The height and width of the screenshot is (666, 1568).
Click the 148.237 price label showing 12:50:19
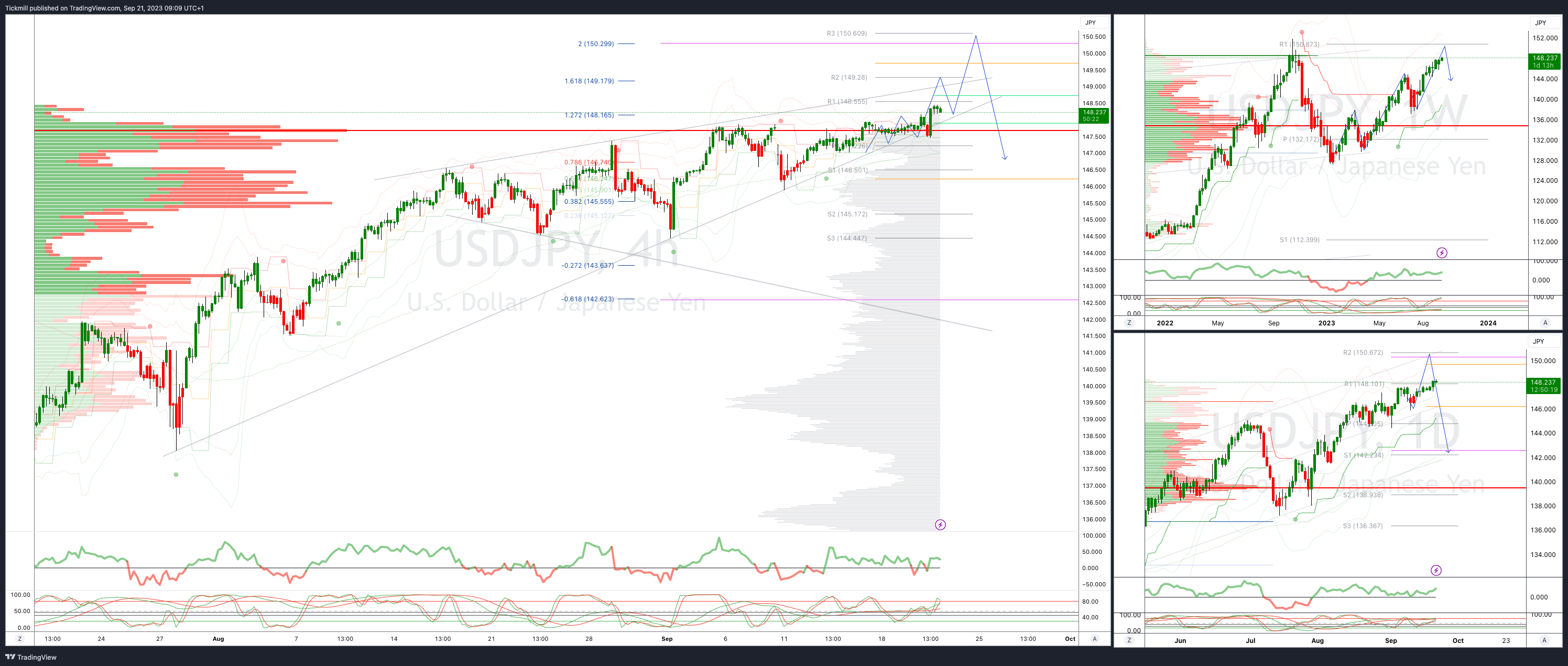(x=1544, y=386)
